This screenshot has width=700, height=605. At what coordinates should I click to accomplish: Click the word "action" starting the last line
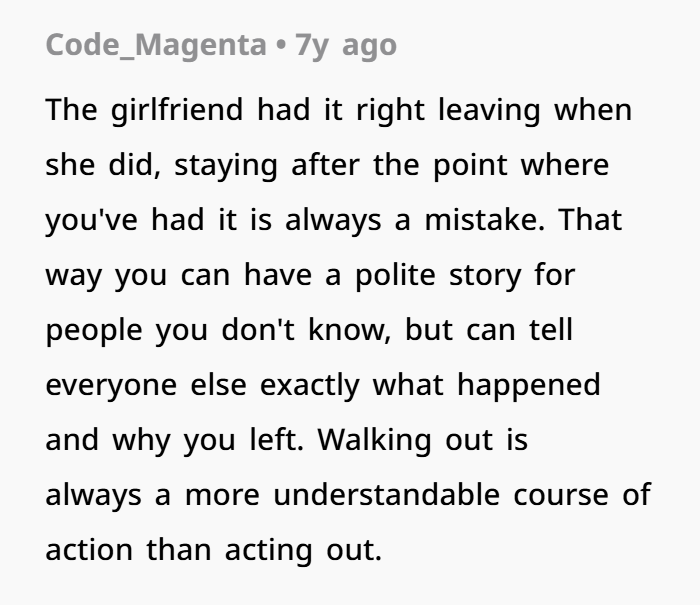88,550
